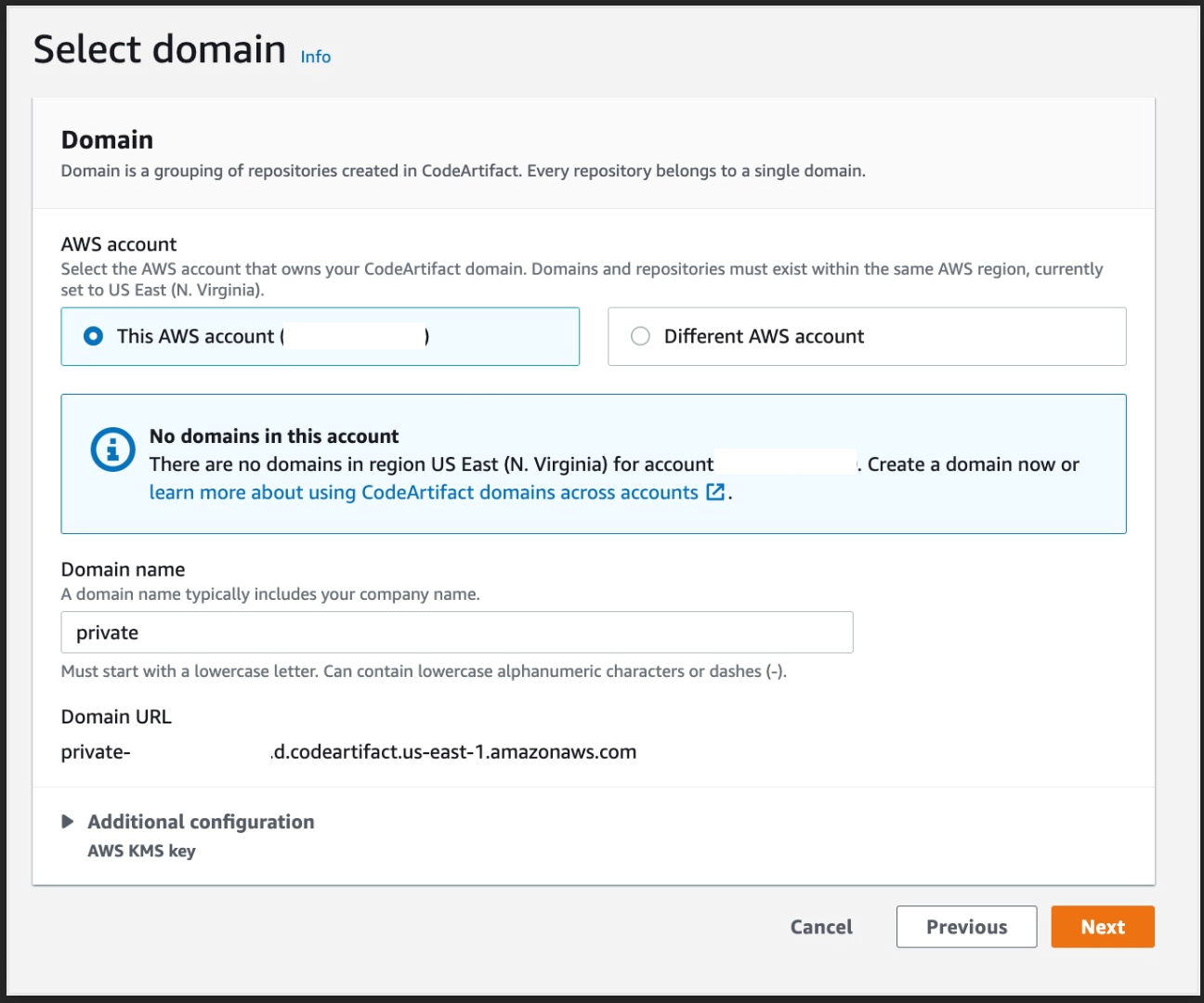Click the Different AWS account card area

point(866,336)
